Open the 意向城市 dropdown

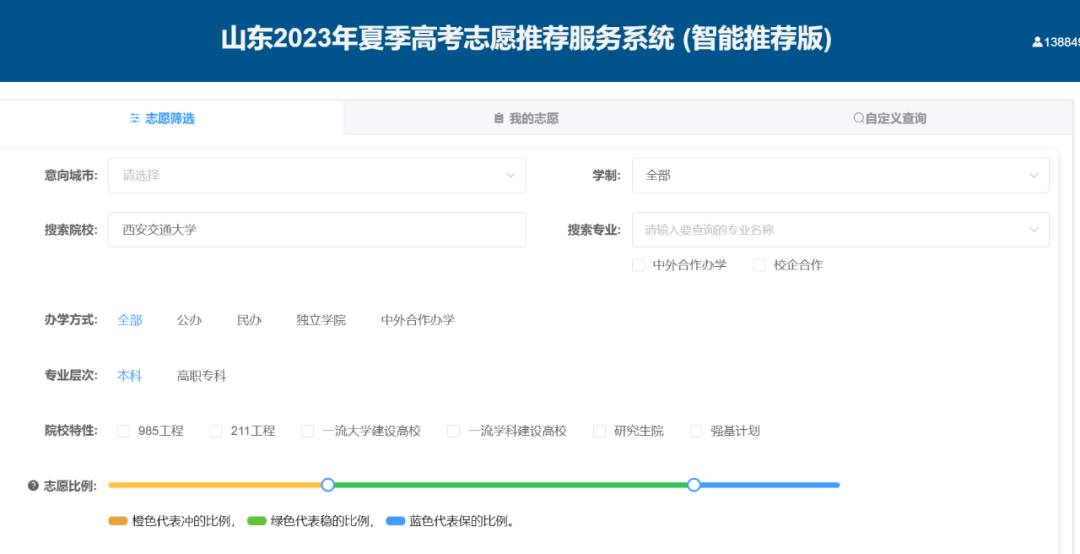tap(316, 175)
